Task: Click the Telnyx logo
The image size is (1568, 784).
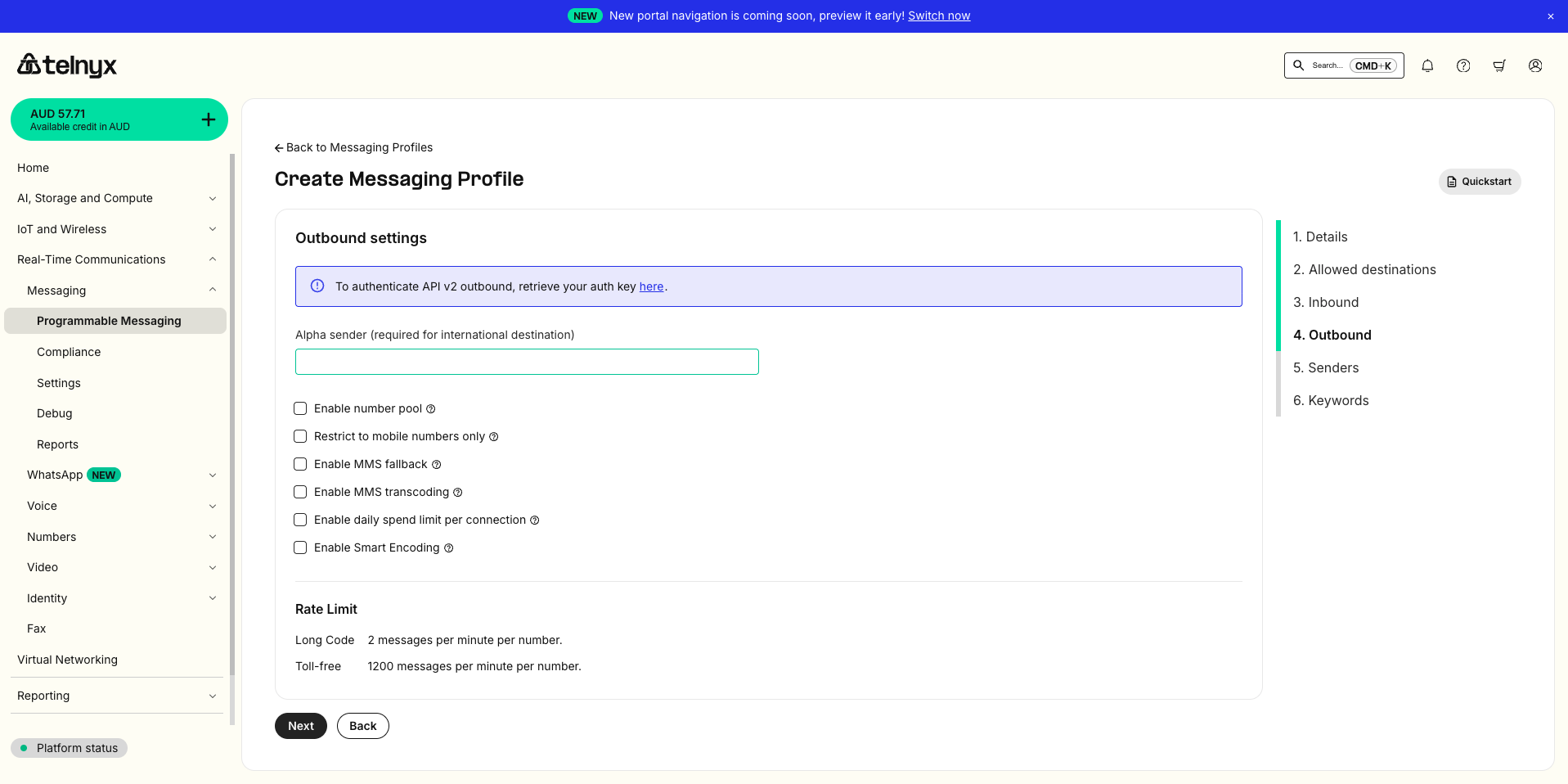Action: (x=65, y=65)
